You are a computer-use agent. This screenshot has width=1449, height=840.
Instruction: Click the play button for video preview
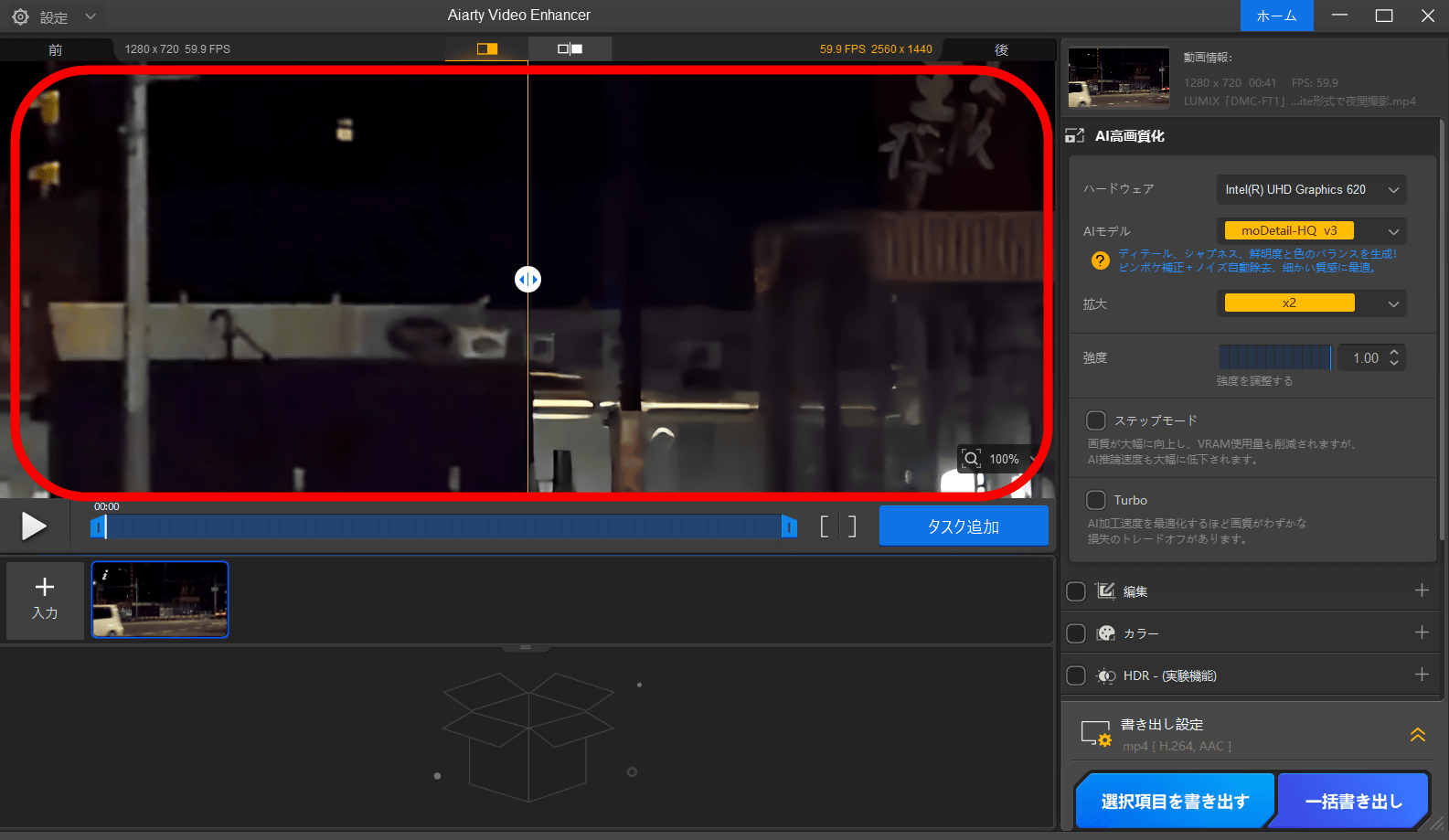34,526
